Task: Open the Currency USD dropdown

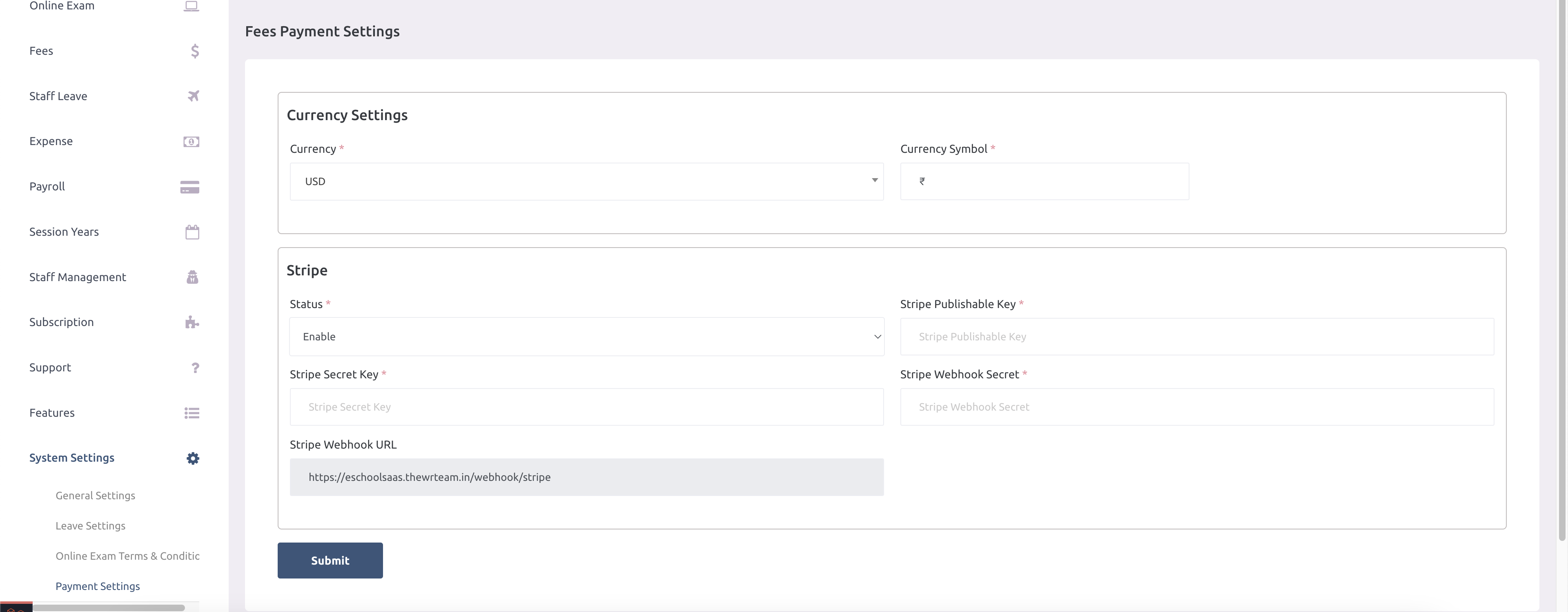Action: tap(586, 181)
